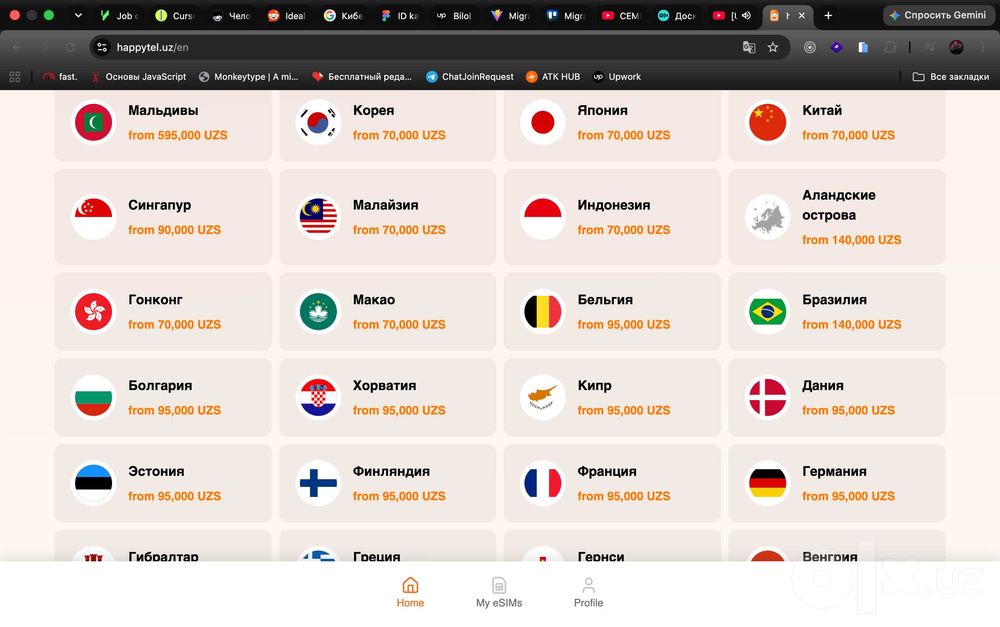This screenshot has height=627, width=1000.
Task: Open the apps grid icon in bookmarks bar
Action: click(15, 77)
